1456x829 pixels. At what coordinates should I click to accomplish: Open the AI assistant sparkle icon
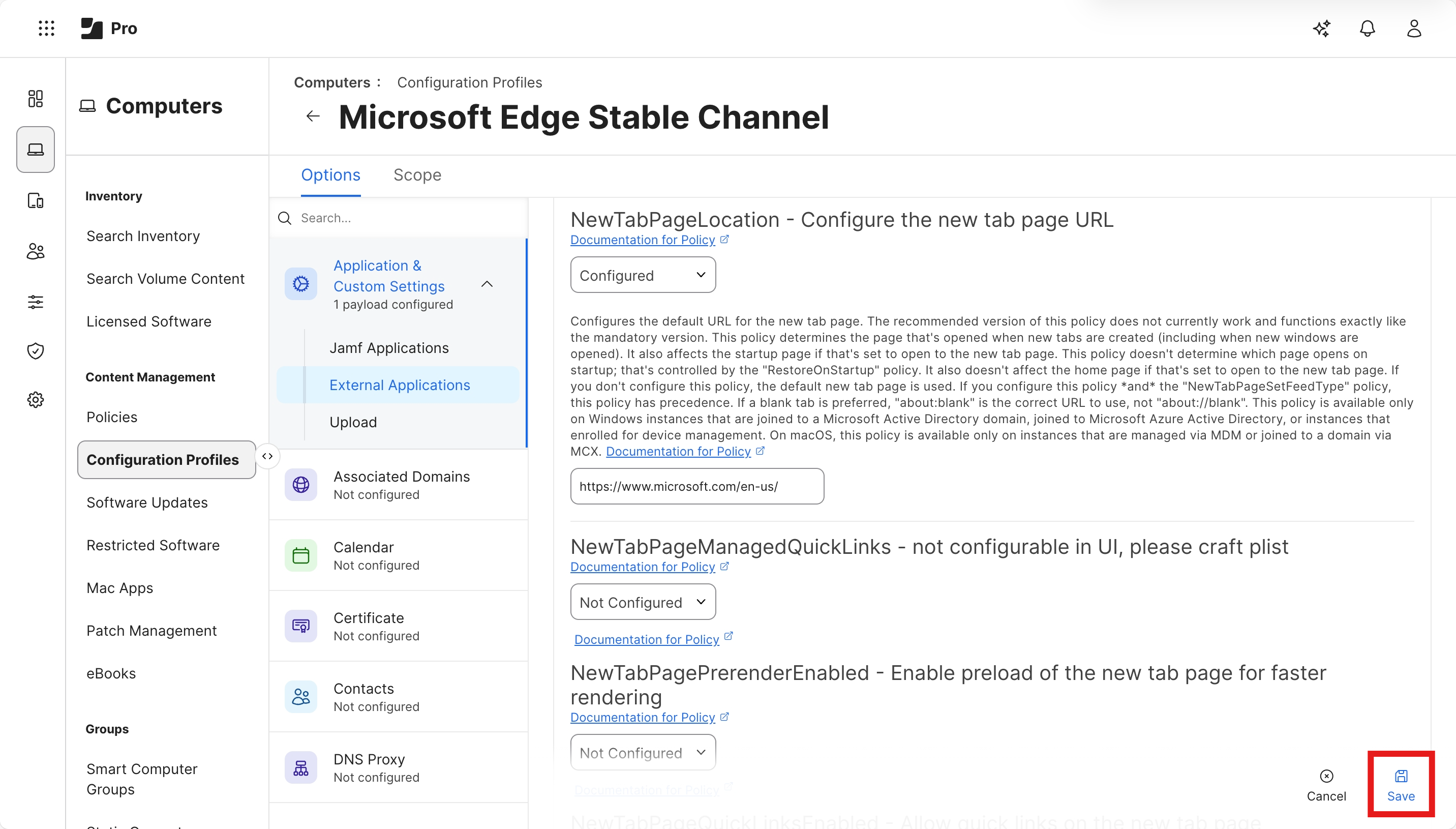tap(1321, 28)
